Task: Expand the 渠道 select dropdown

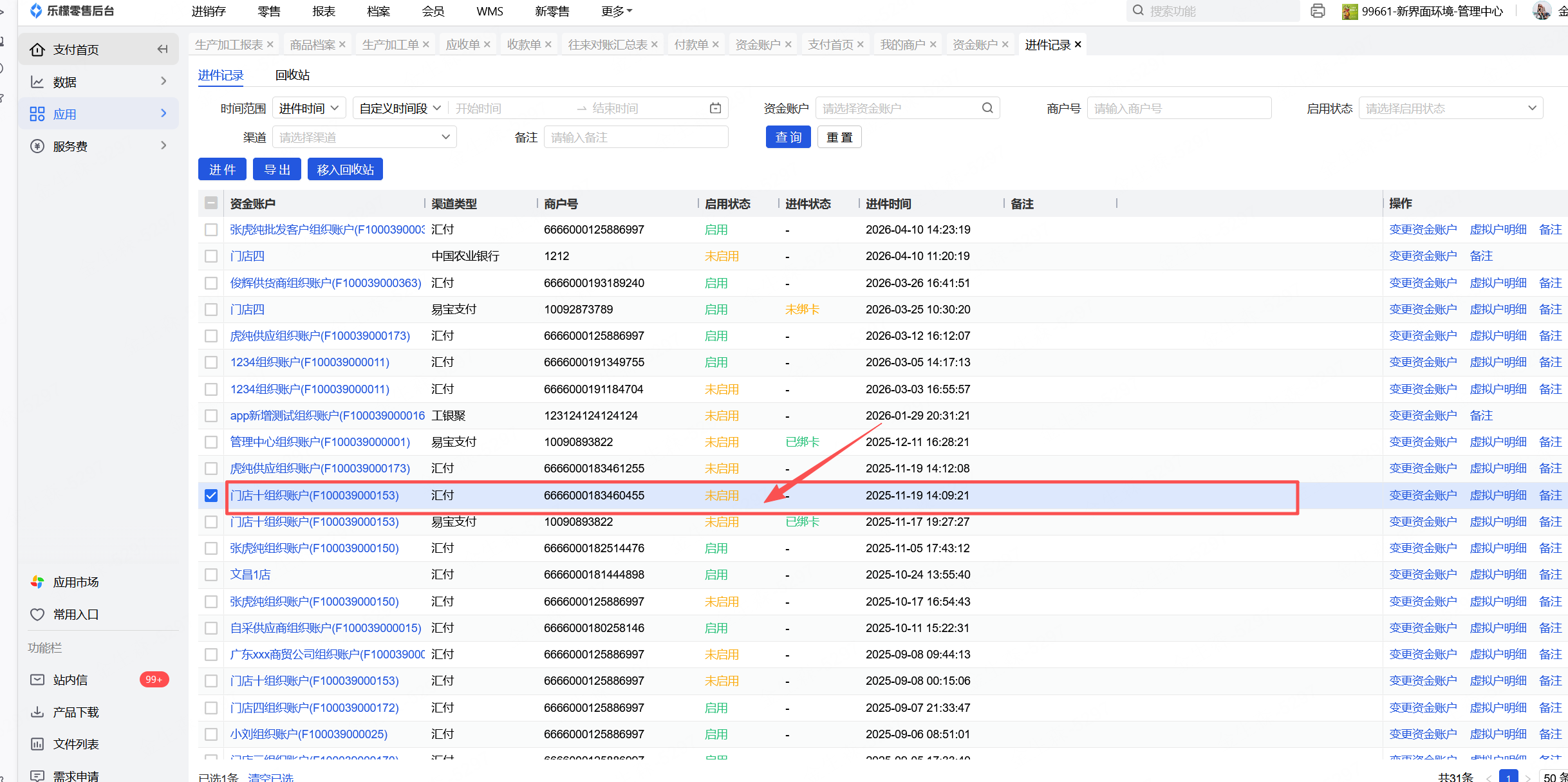Action: point(364,137)
